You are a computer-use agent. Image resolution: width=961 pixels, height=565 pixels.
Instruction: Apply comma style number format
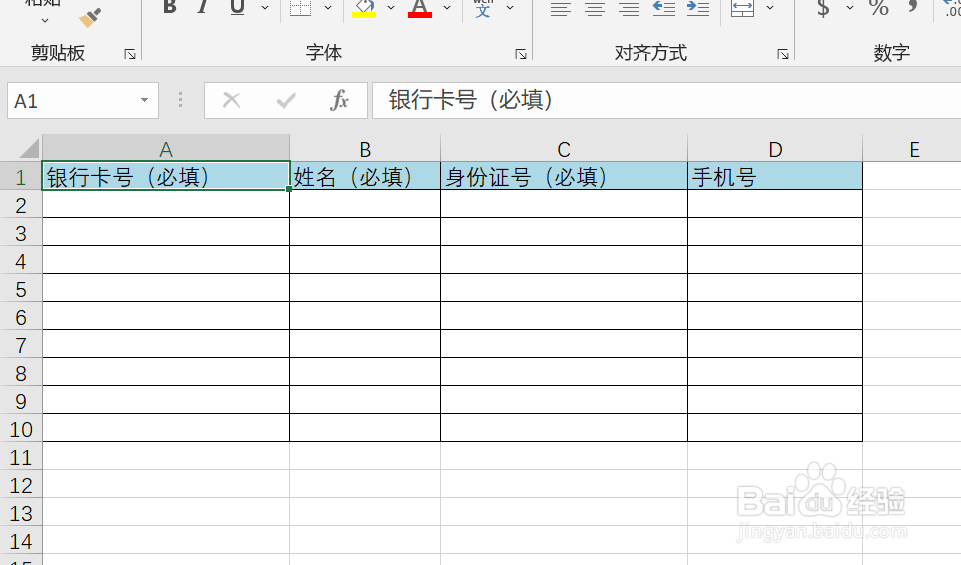point(913,7)
